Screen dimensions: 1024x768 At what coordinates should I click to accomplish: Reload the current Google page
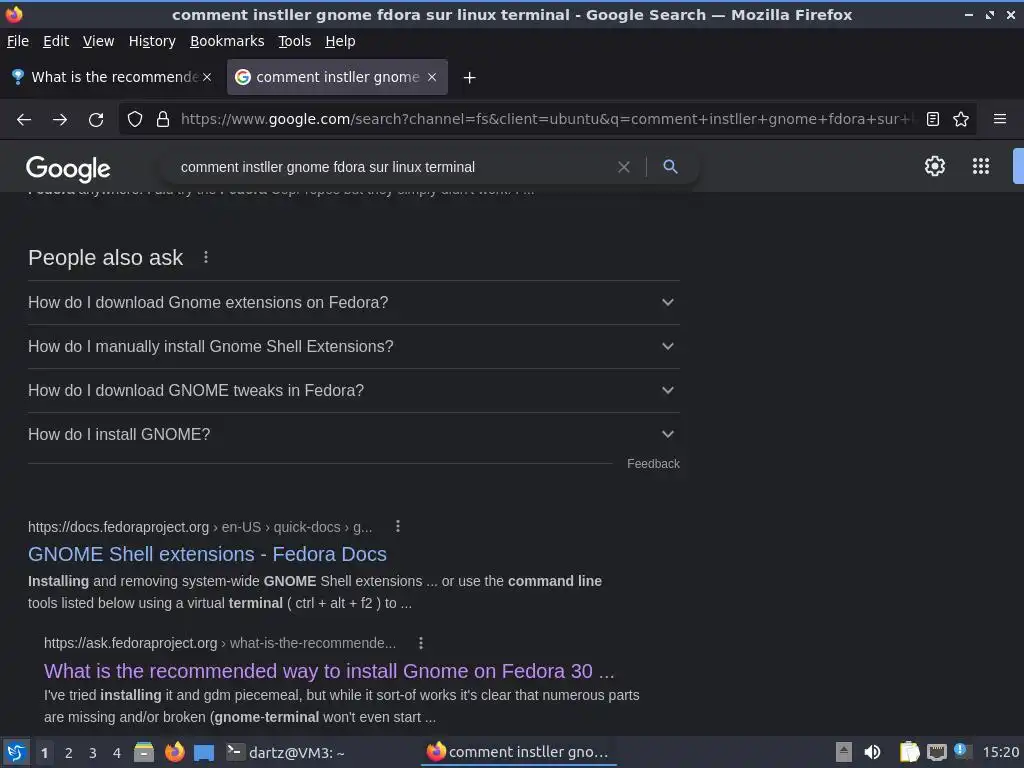[96, 120]
